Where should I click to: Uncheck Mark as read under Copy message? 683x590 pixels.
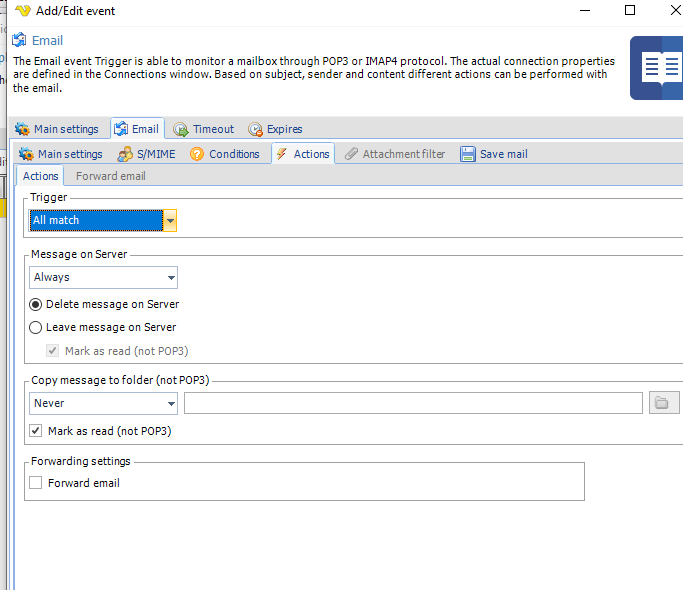click(37, 431)
